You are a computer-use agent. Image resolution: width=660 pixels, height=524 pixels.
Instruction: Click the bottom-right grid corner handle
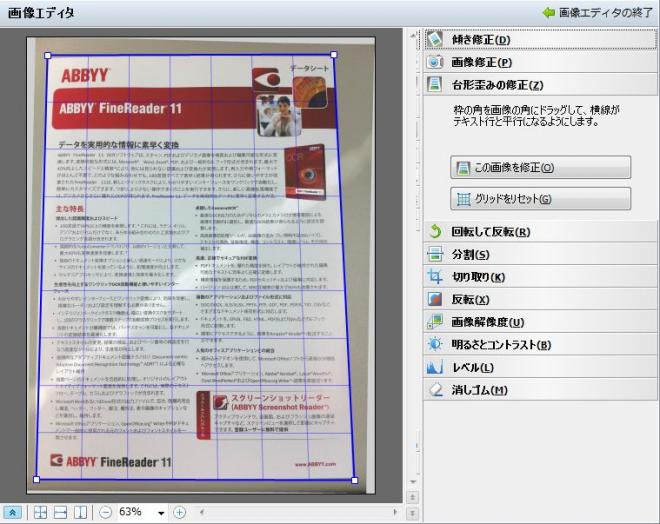tap(354, 480)
